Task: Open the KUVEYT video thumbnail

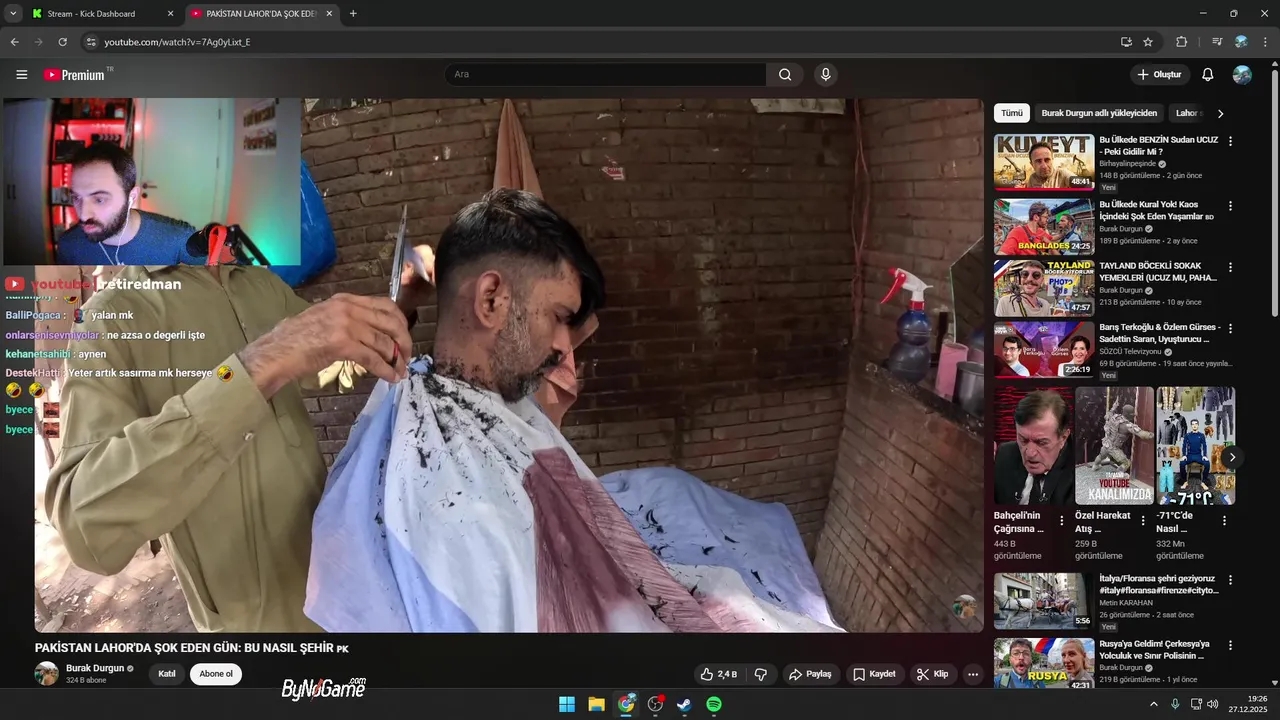Action: point(1044,162)
